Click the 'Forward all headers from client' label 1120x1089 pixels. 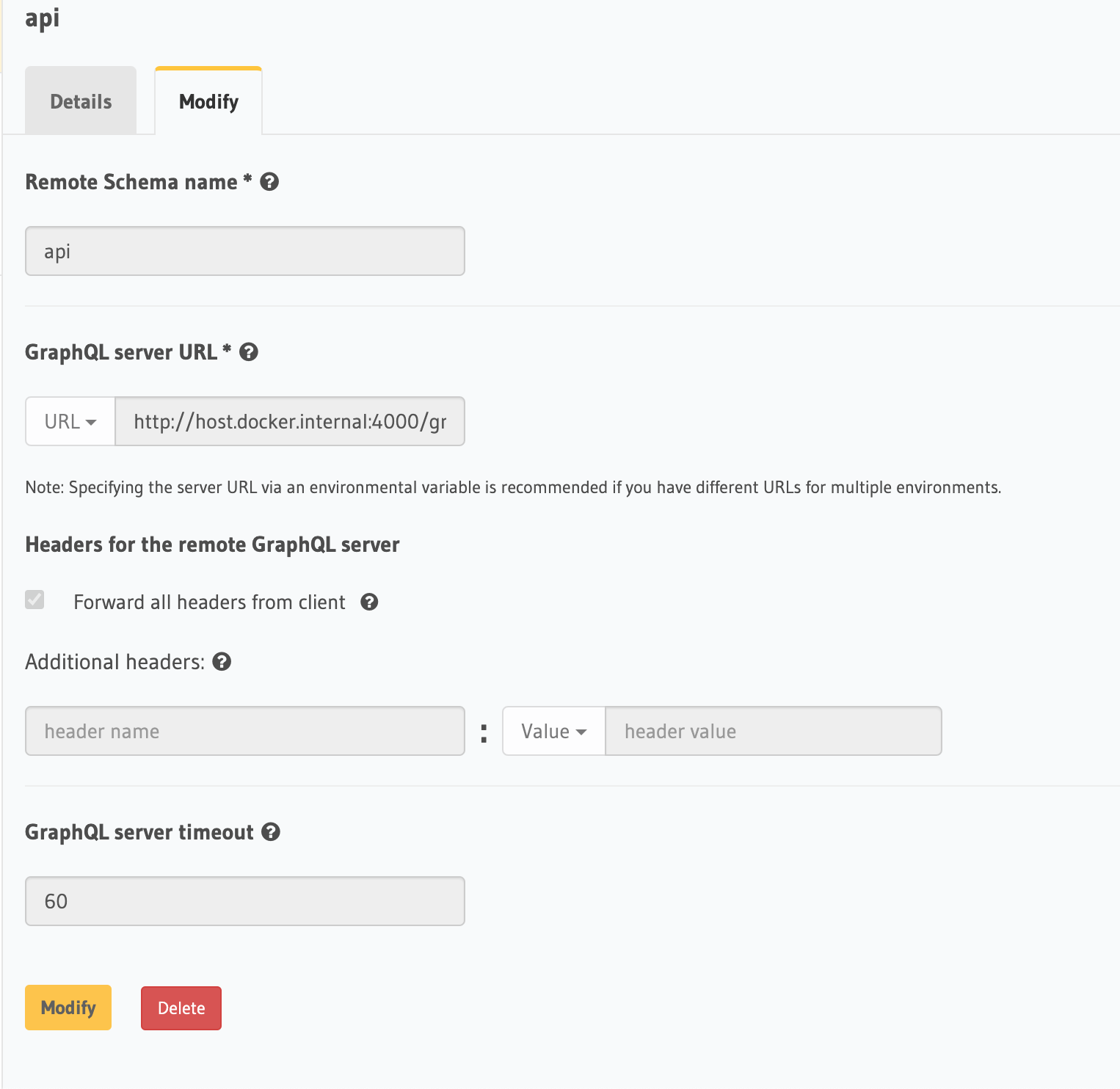pos(209,602)
